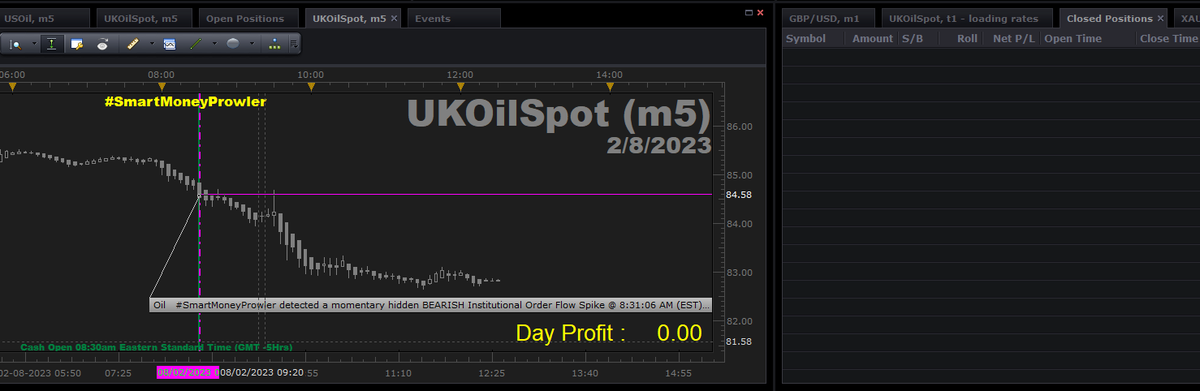Click the 83.00 price axis label
Viewport: 1200px width, 391px height.
(x=740, y=272)
